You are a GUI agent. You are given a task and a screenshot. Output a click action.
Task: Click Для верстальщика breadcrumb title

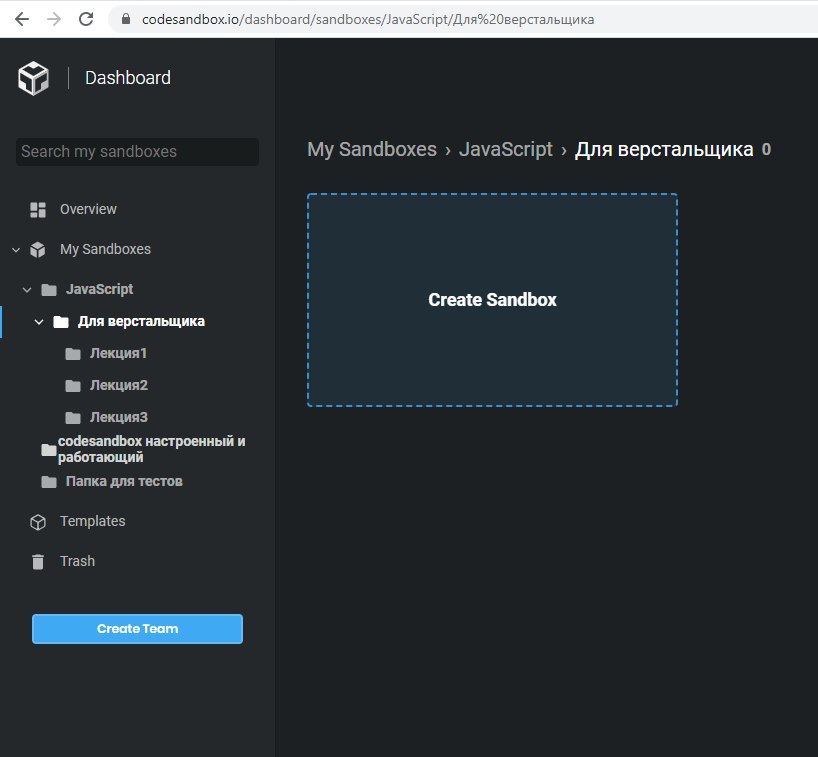tap(664, 150)
